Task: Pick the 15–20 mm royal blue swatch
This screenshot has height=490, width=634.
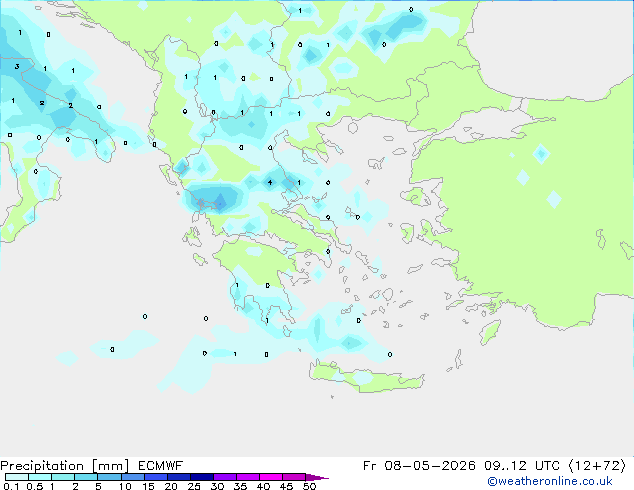Action: 156,477
